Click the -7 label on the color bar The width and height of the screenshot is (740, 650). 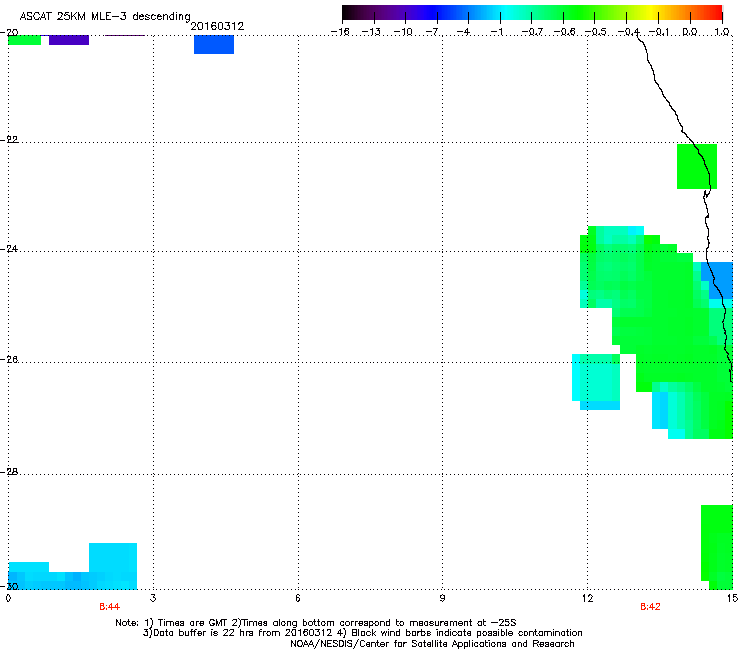point(432,32)
